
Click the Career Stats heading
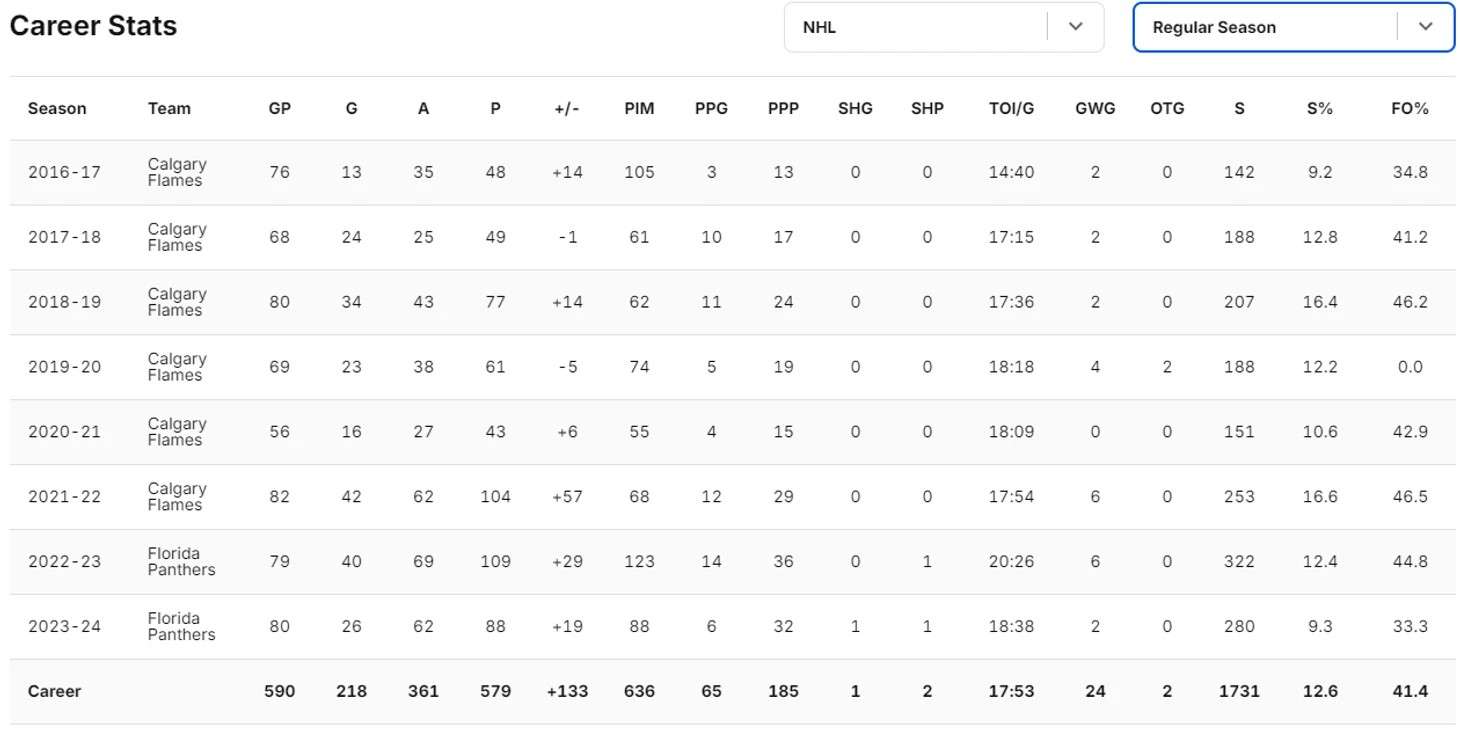[x=93, y=26]
